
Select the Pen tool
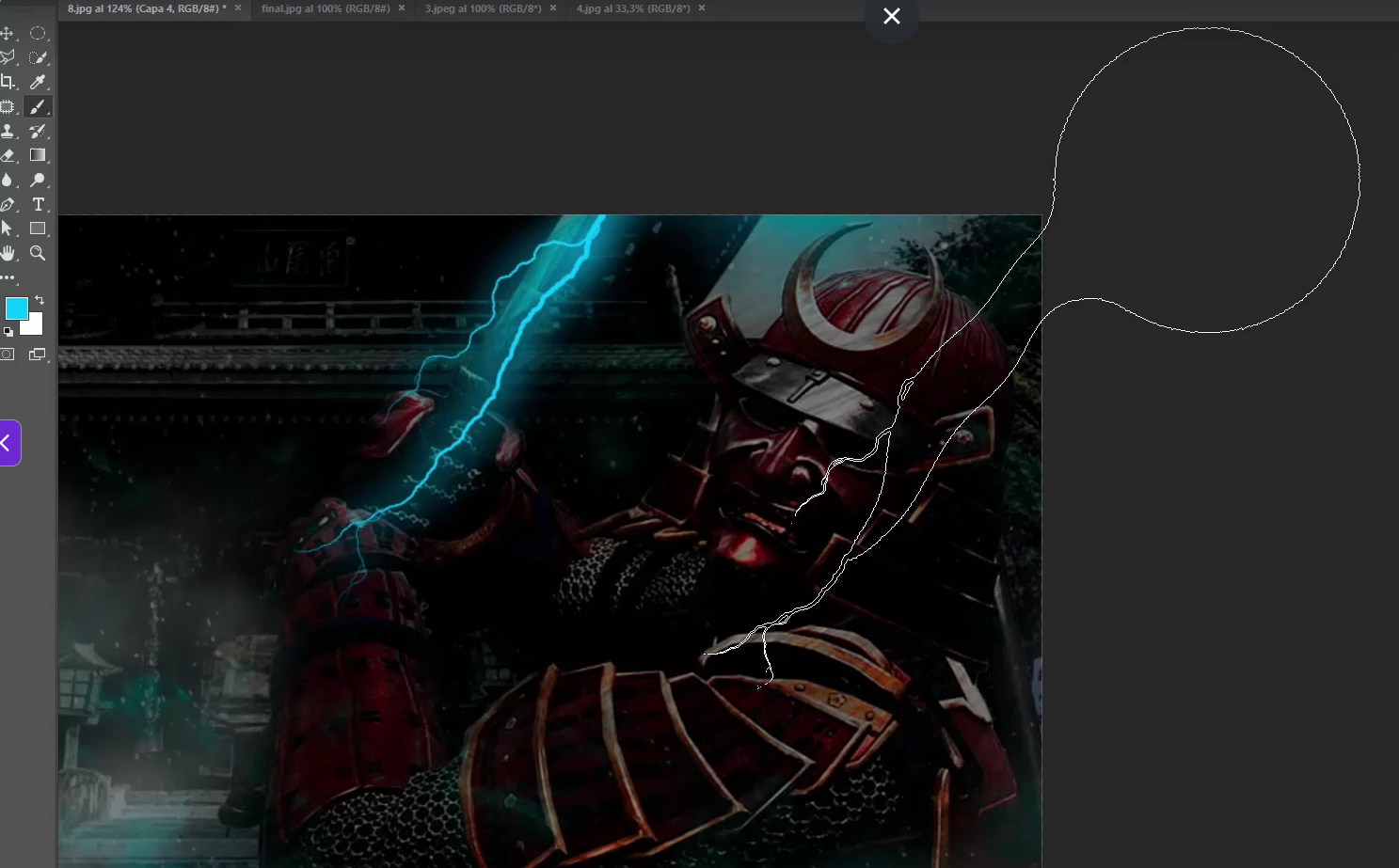point(8,204)
